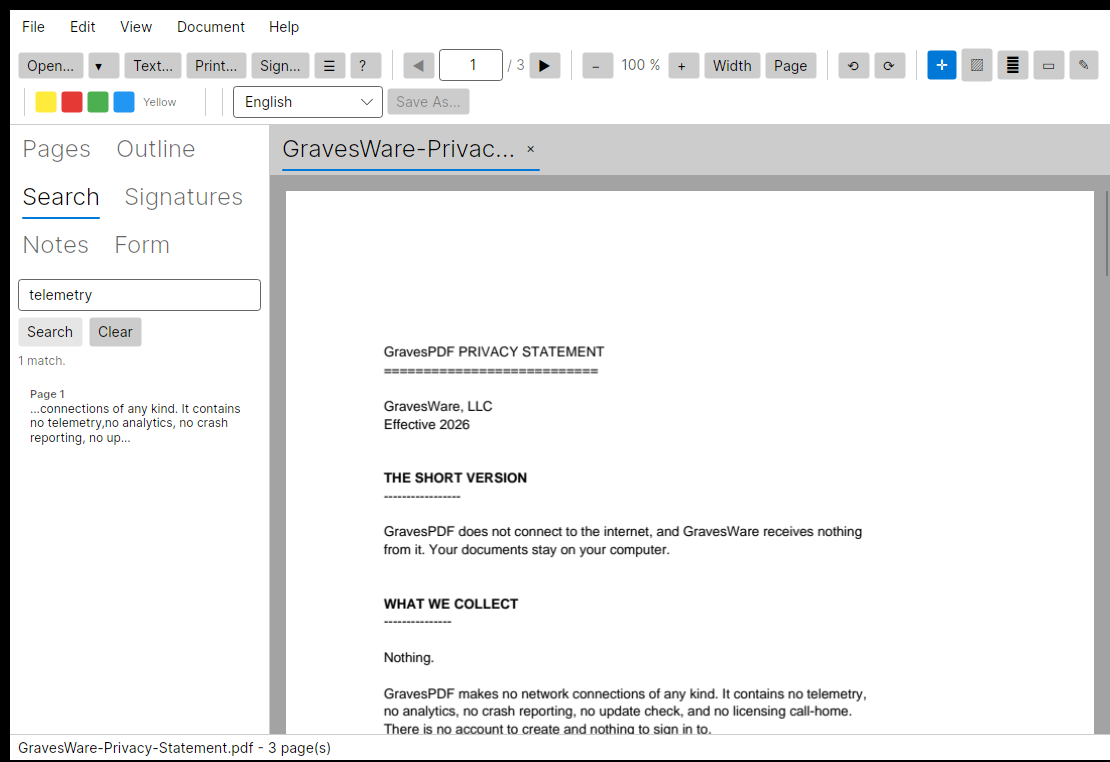The width and height of the screenshot is (1110, 762).
Task: Go to the next page with the right arrow
Action: (x=544, y=66)
